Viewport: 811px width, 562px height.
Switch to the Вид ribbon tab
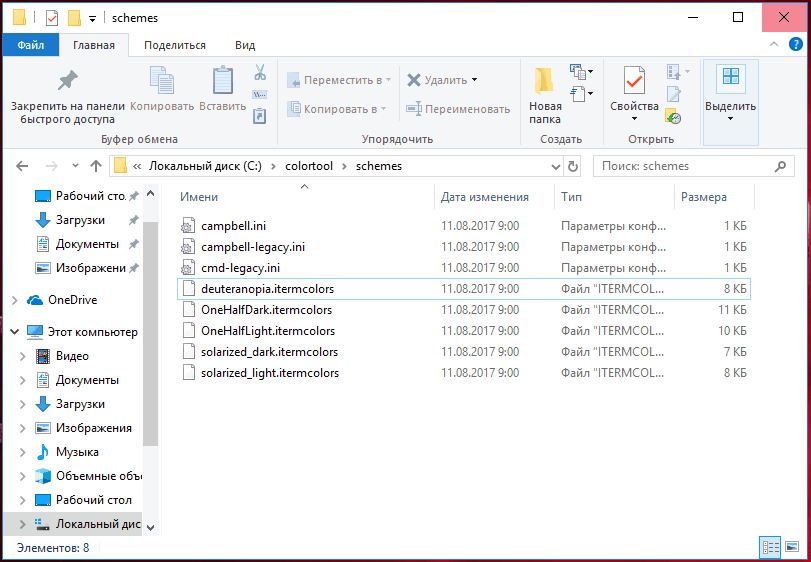pyautogui.click(x=245, y=45)
